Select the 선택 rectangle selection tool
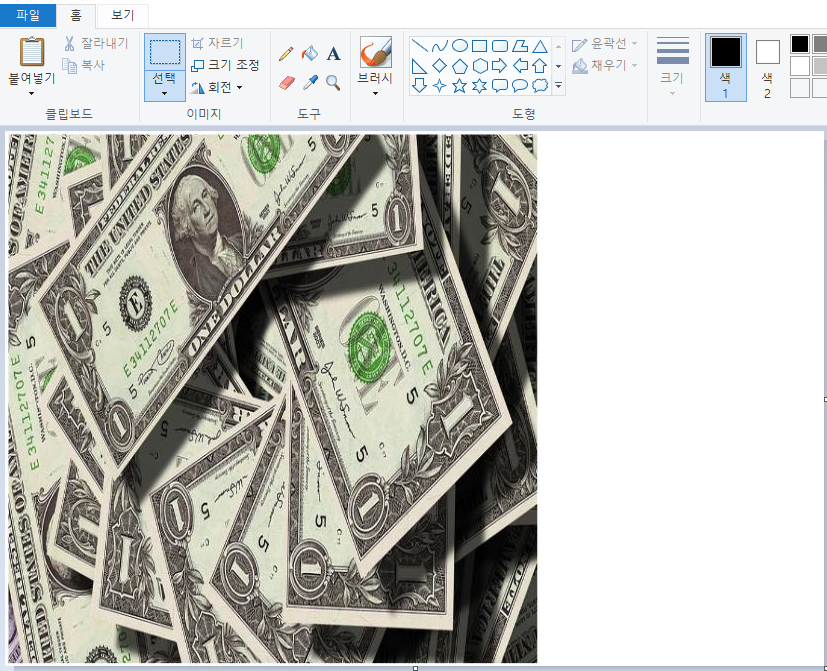827x671 pixels. click(165, 52)
